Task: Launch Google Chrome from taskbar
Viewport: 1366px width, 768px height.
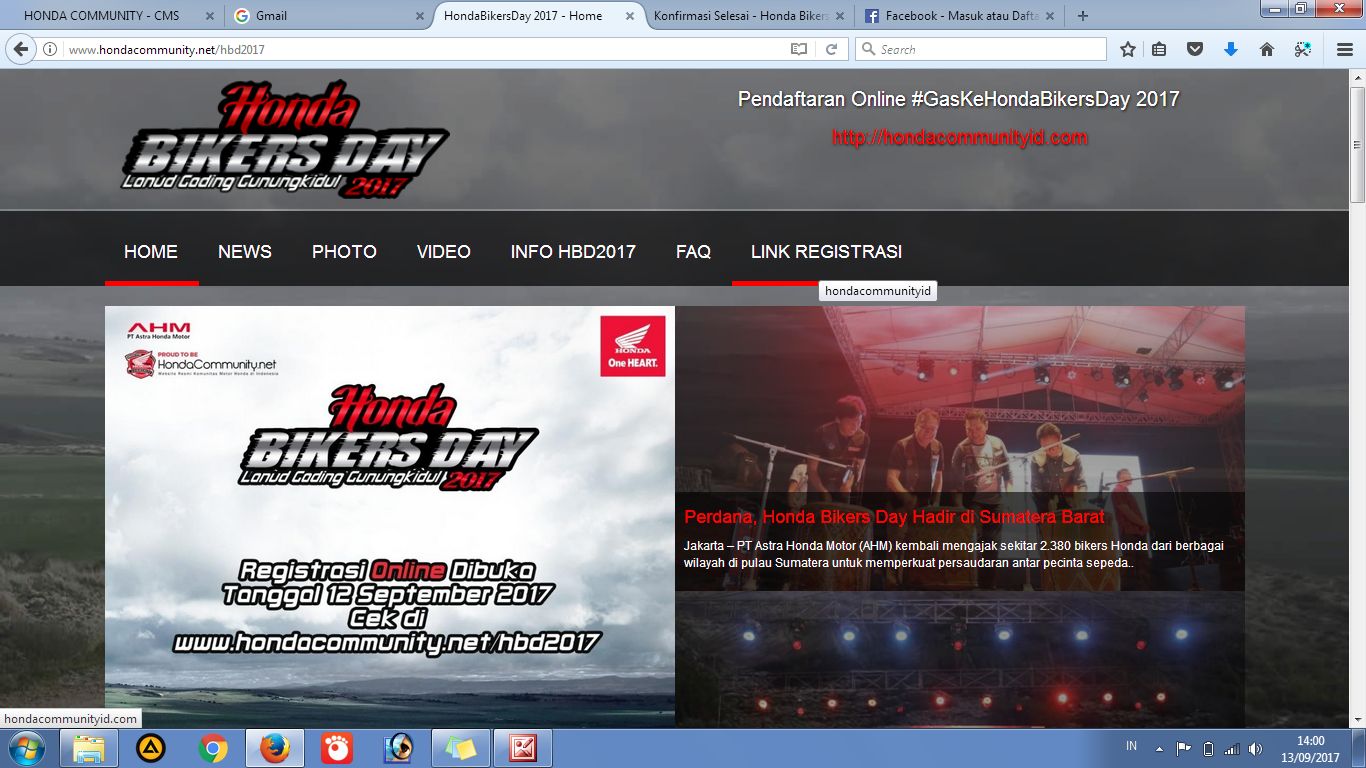Action: pyautogui.click(x=213, y=748)
